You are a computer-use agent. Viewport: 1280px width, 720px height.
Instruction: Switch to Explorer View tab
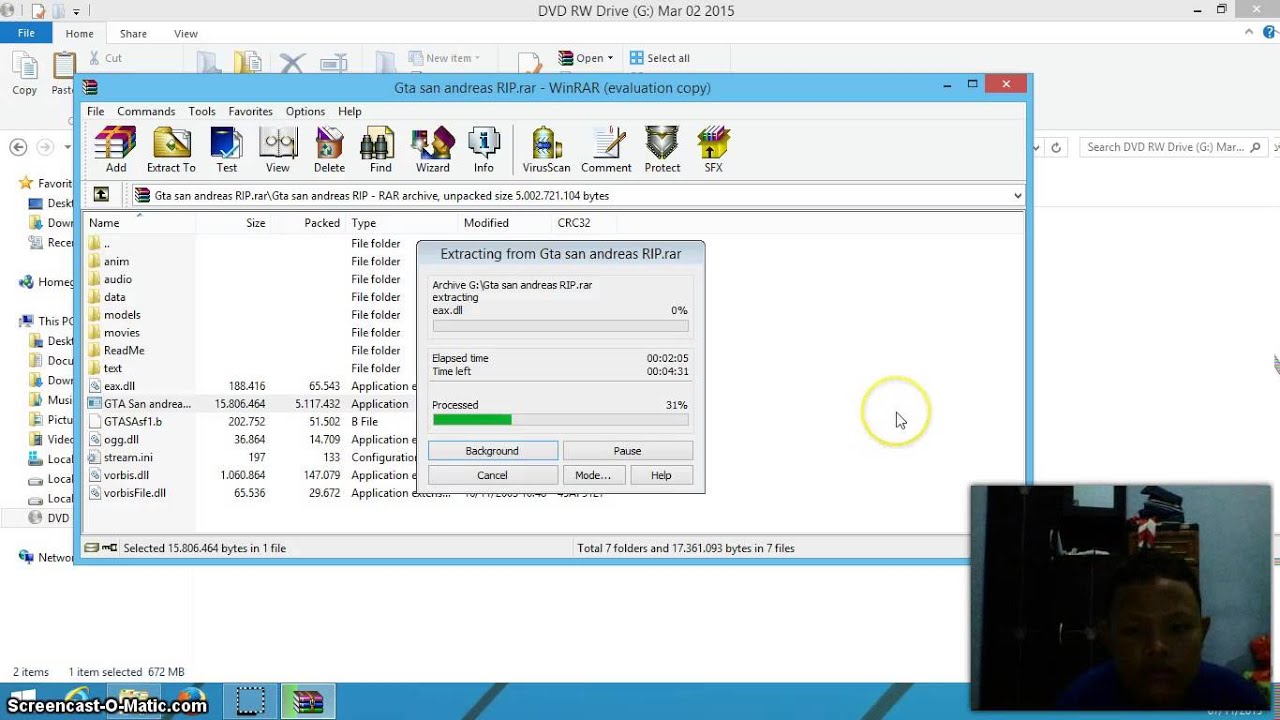[x=186, y=33]
